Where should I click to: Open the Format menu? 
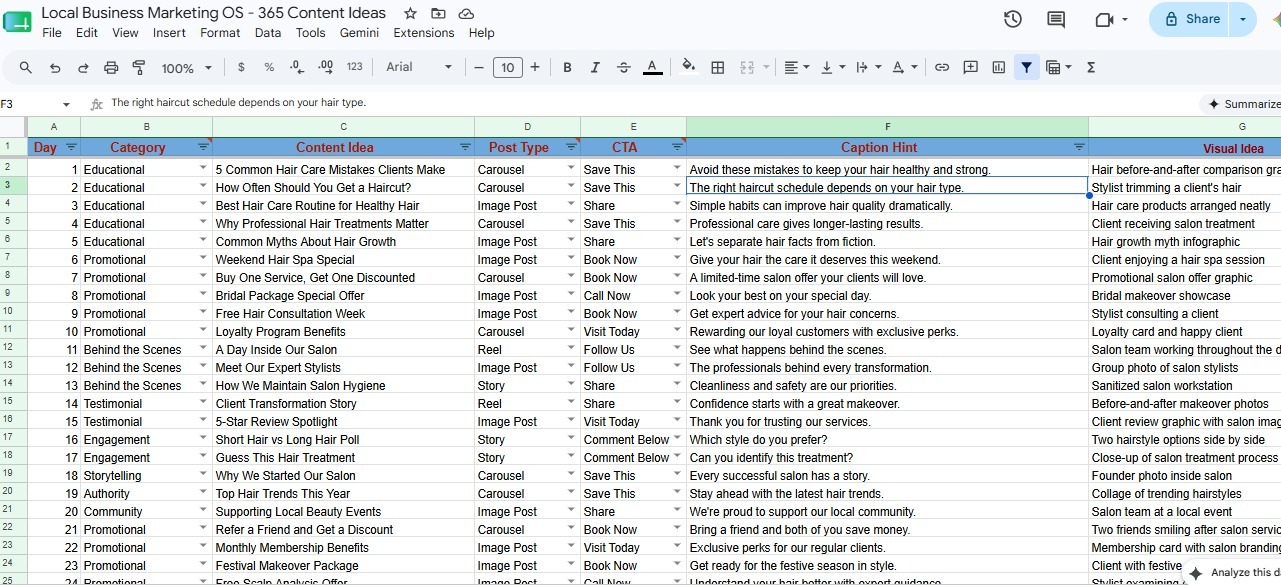(220, 33)
